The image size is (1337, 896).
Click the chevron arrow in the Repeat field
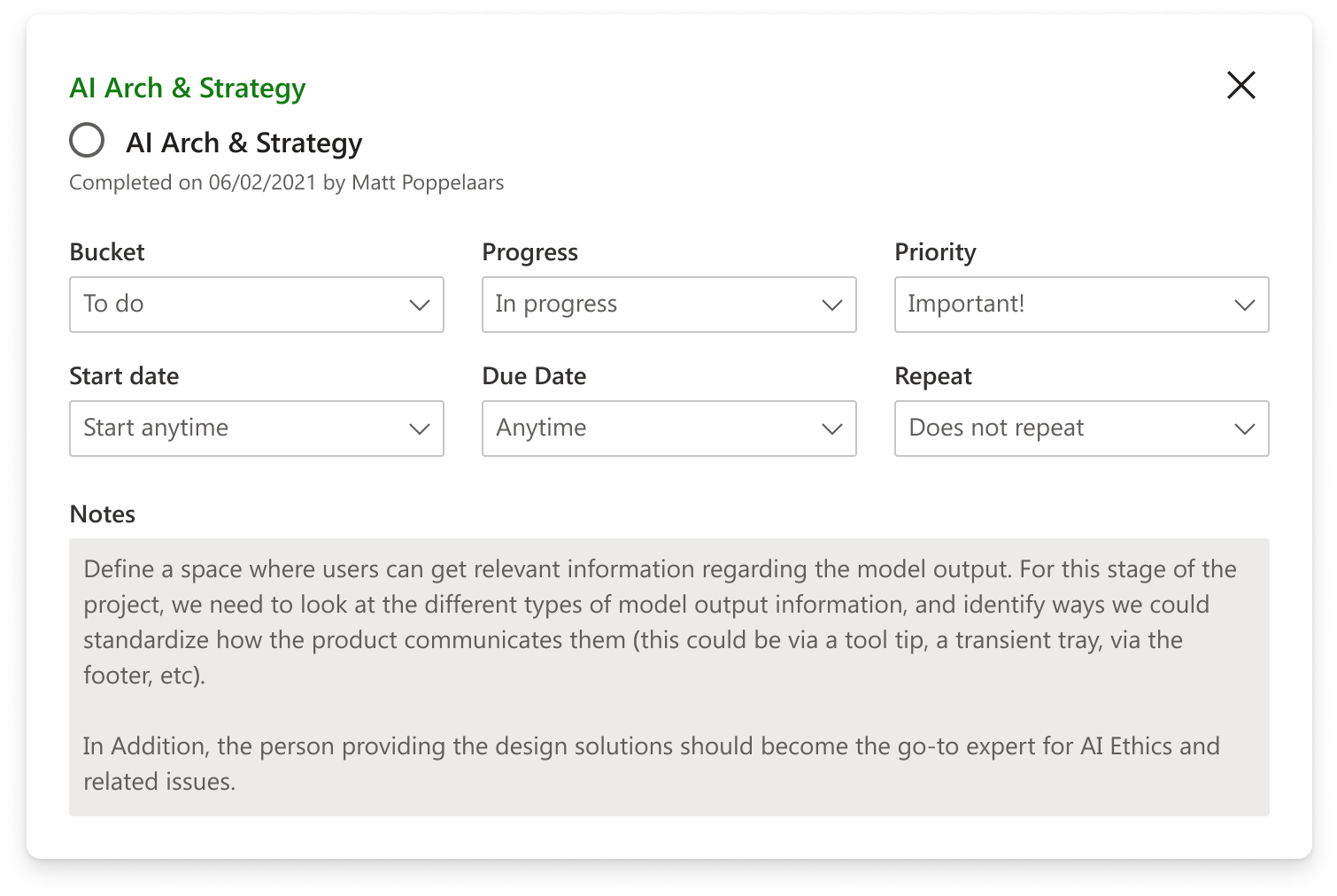click(x=1245, y=429)
